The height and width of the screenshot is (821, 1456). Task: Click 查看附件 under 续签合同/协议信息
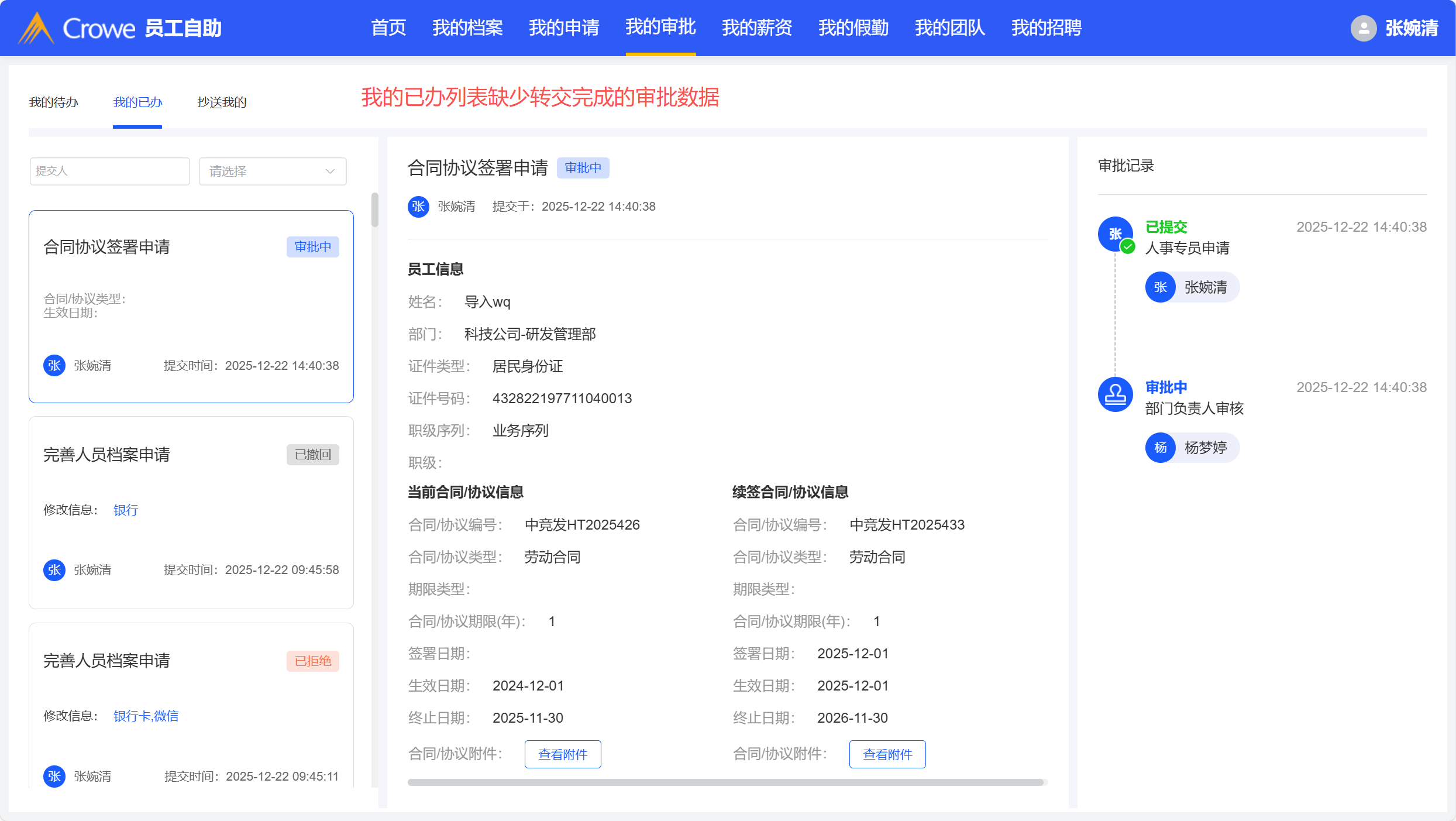click(x=887, y=754)
